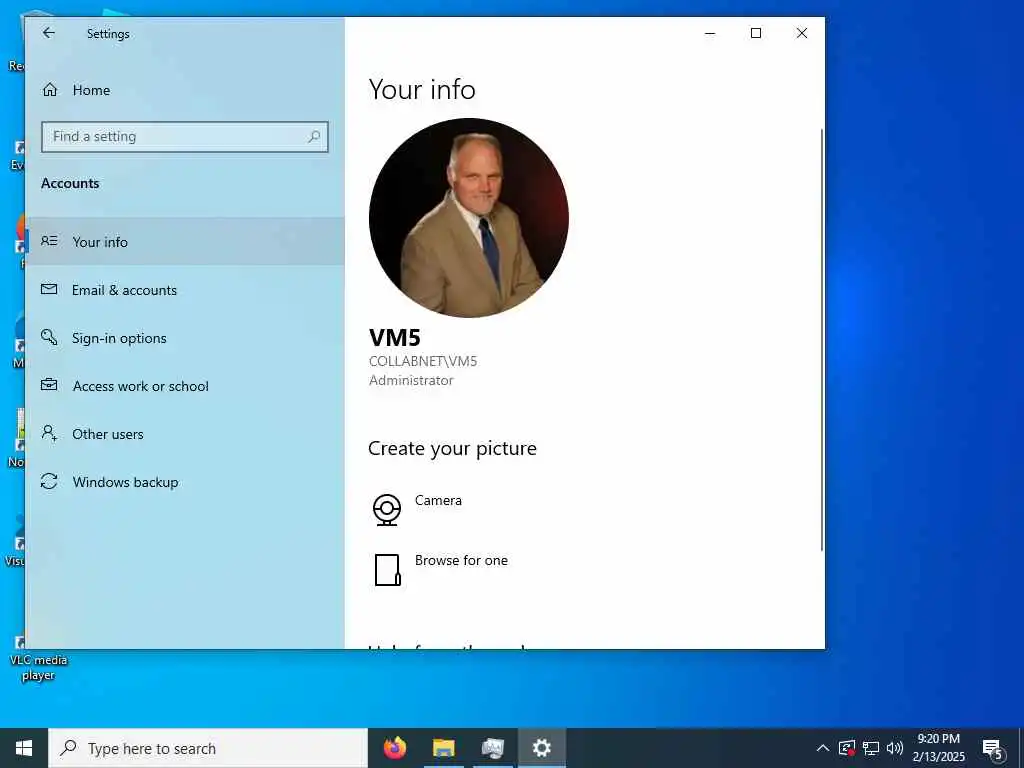This screenshot has height=768, width=1024.
Task: Click the taskbar Type here to search box
Action: pyautogui.click(x=208, y=748)
